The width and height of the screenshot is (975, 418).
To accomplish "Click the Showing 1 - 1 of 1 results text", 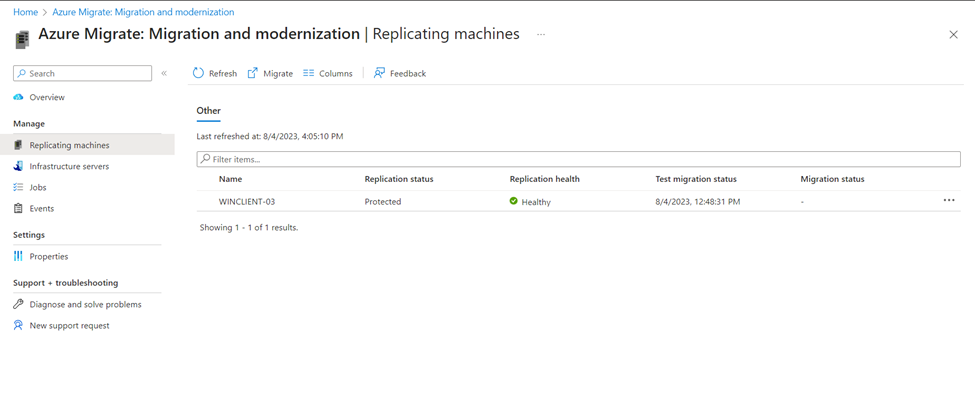I will tap(249, 228).
